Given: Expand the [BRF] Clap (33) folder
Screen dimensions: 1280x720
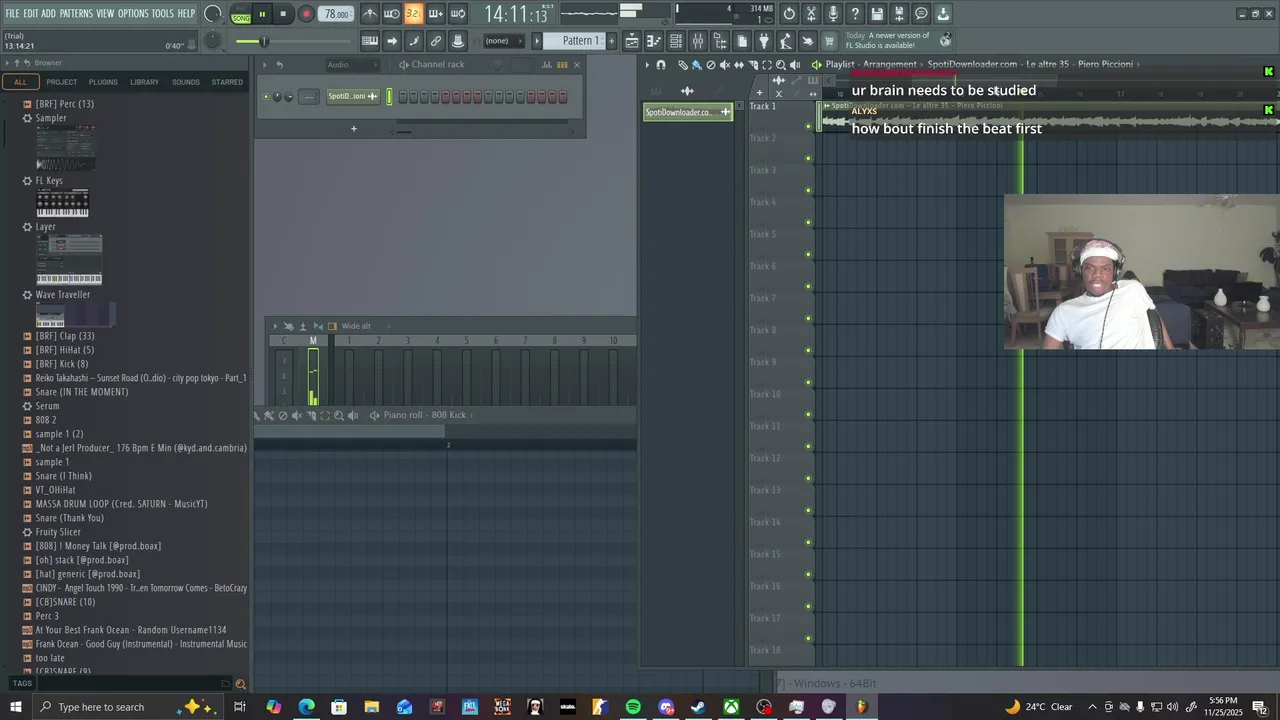Looking at the screenshot, I should (x=65, y=336).
